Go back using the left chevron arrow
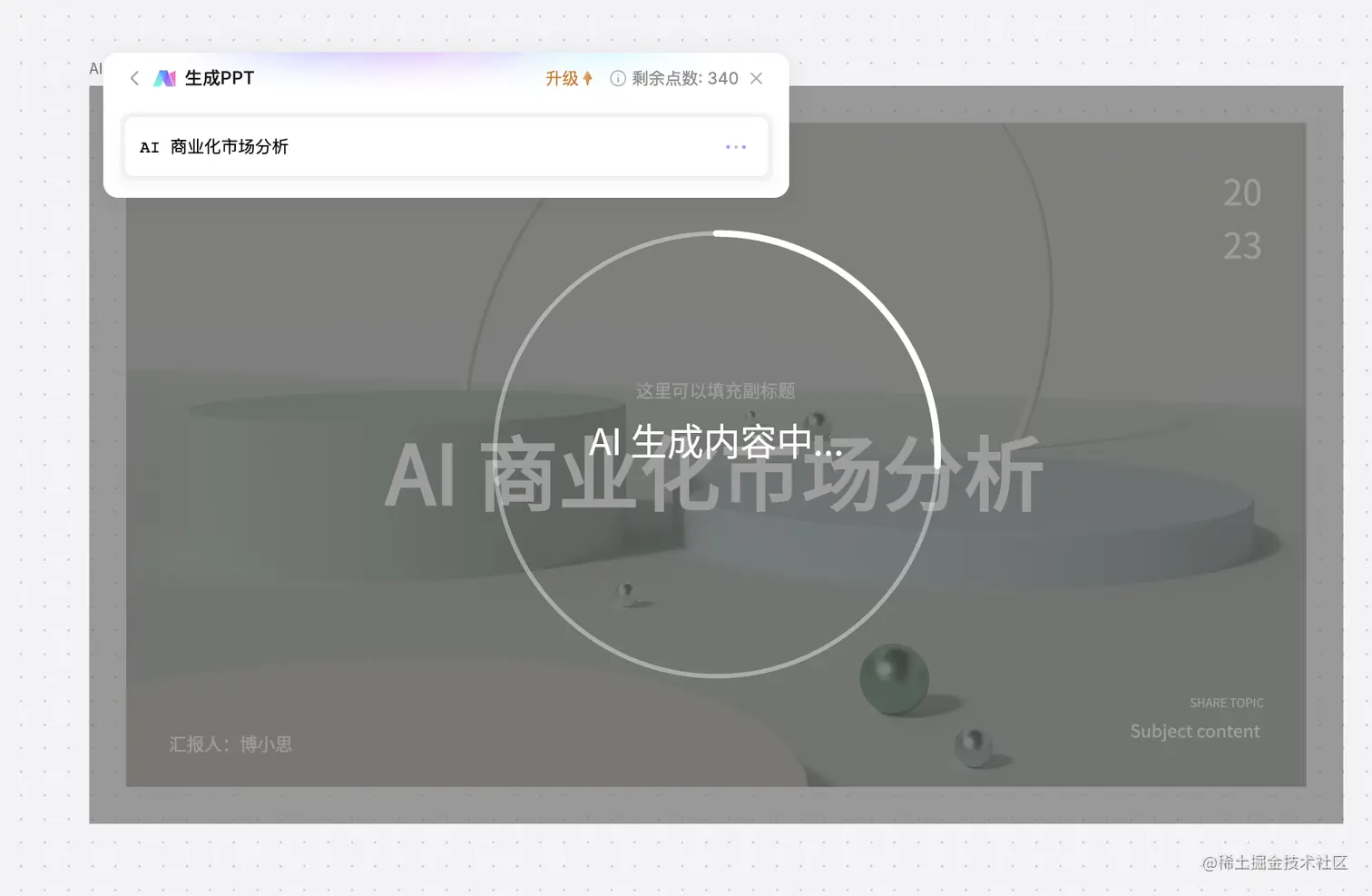The width and height of the screenshot is (1372, 896). pos(134,78)
